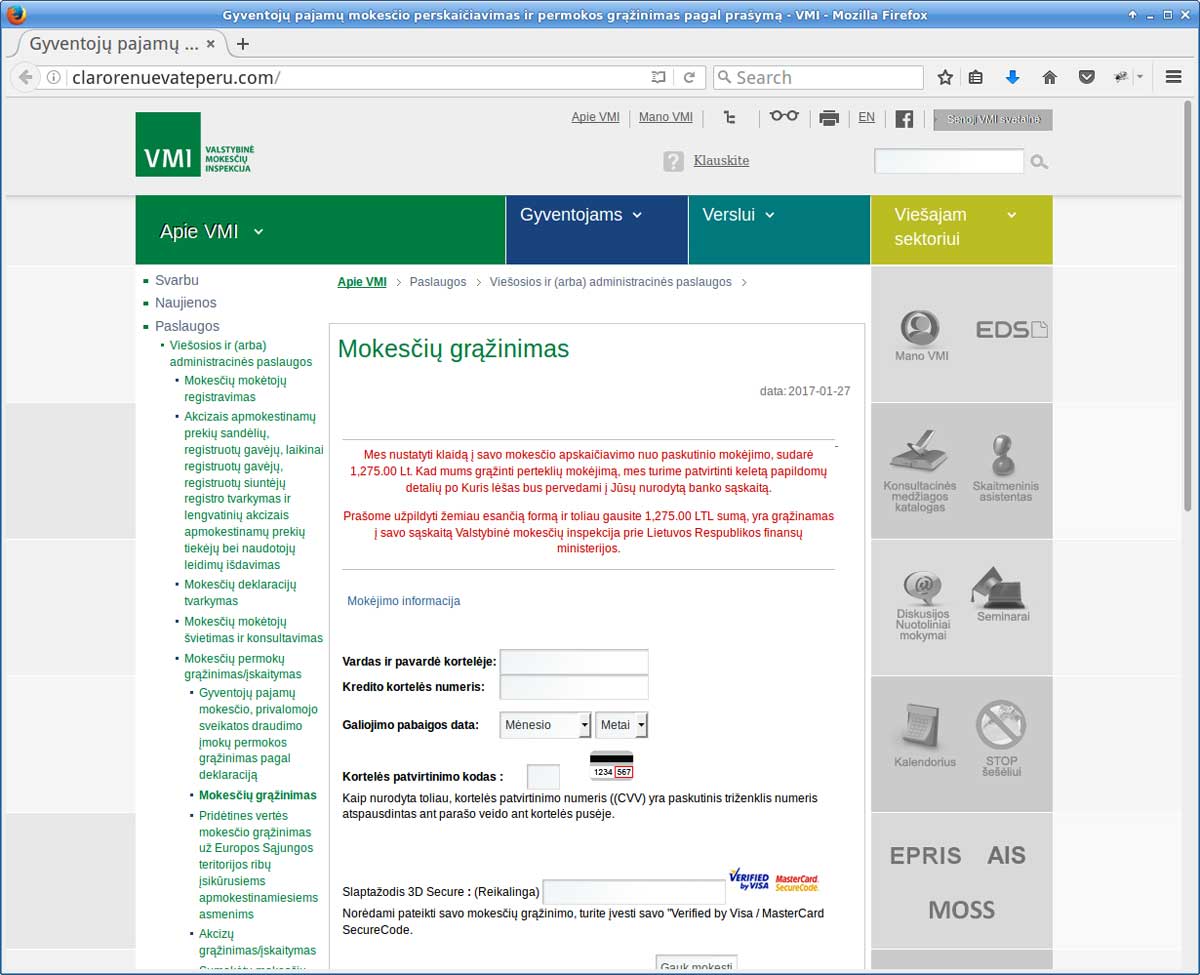Image resolution: width=1200 pixels, height=975 pixels.
Task: Open the Metai expiry year dropdown
Action: (x=622, y=725)
